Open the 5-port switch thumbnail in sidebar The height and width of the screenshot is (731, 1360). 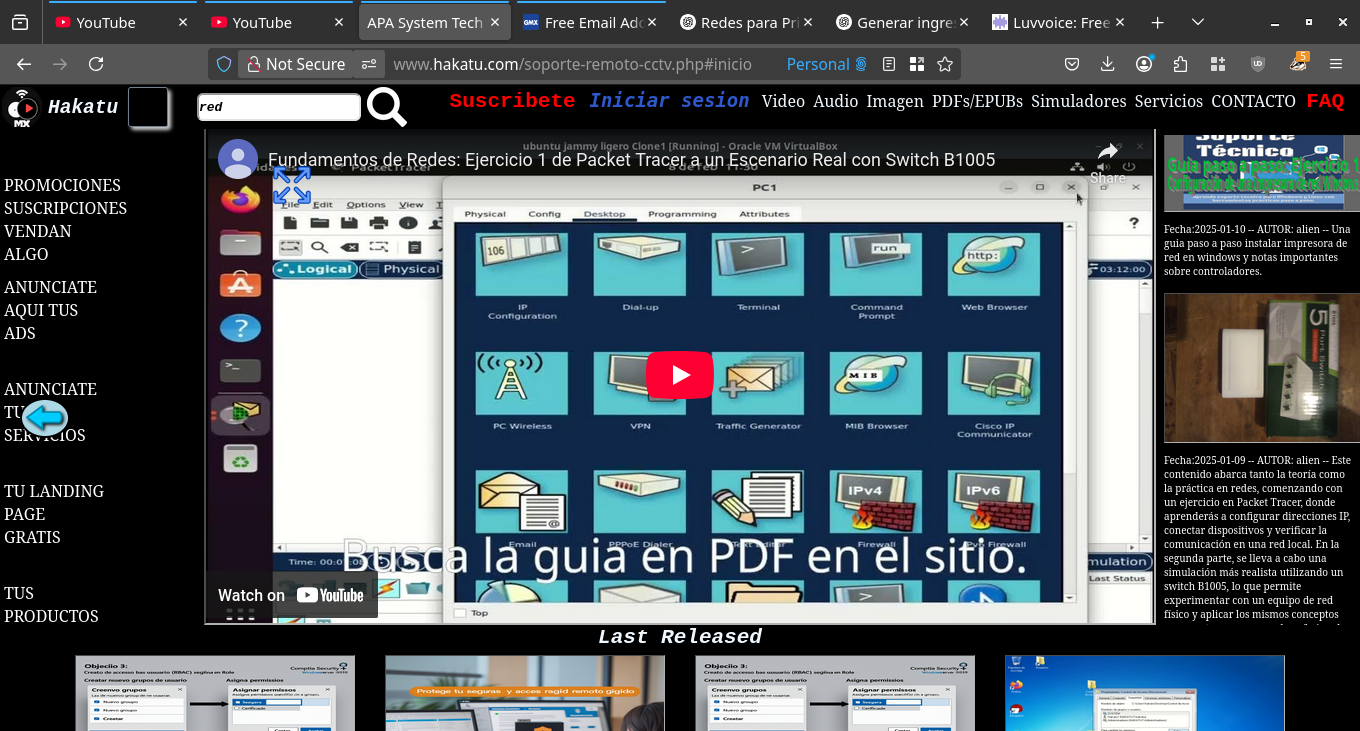pyautogui.click(x=1261, y=367)
